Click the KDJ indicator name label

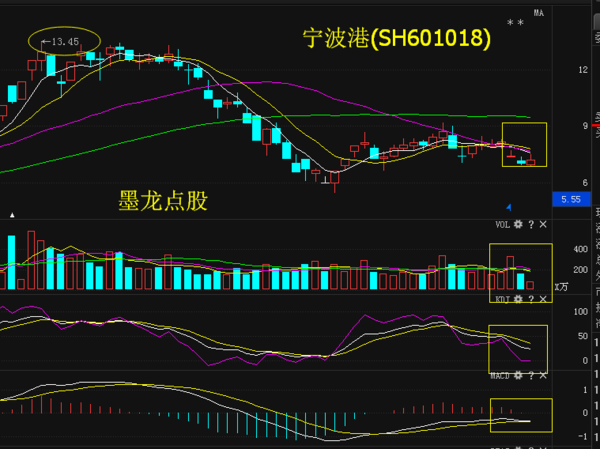click(502, 299)
